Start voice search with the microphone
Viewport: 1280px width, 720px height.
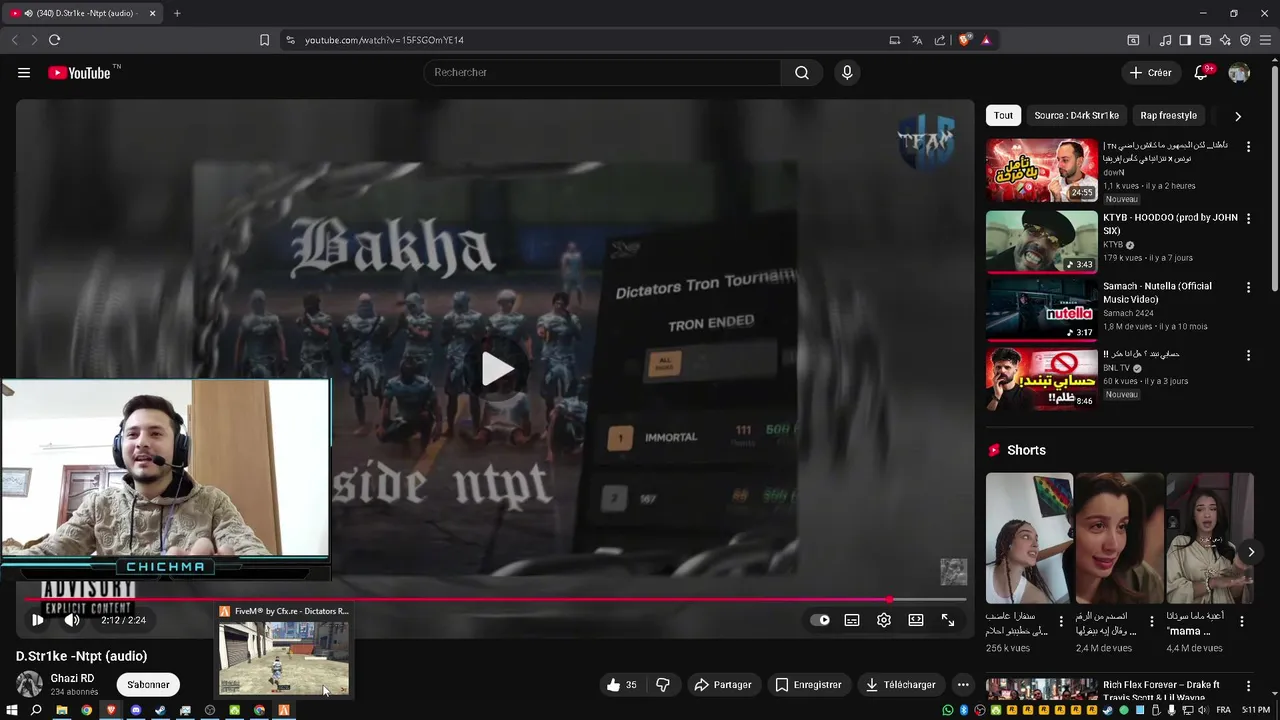click(847, 72)
